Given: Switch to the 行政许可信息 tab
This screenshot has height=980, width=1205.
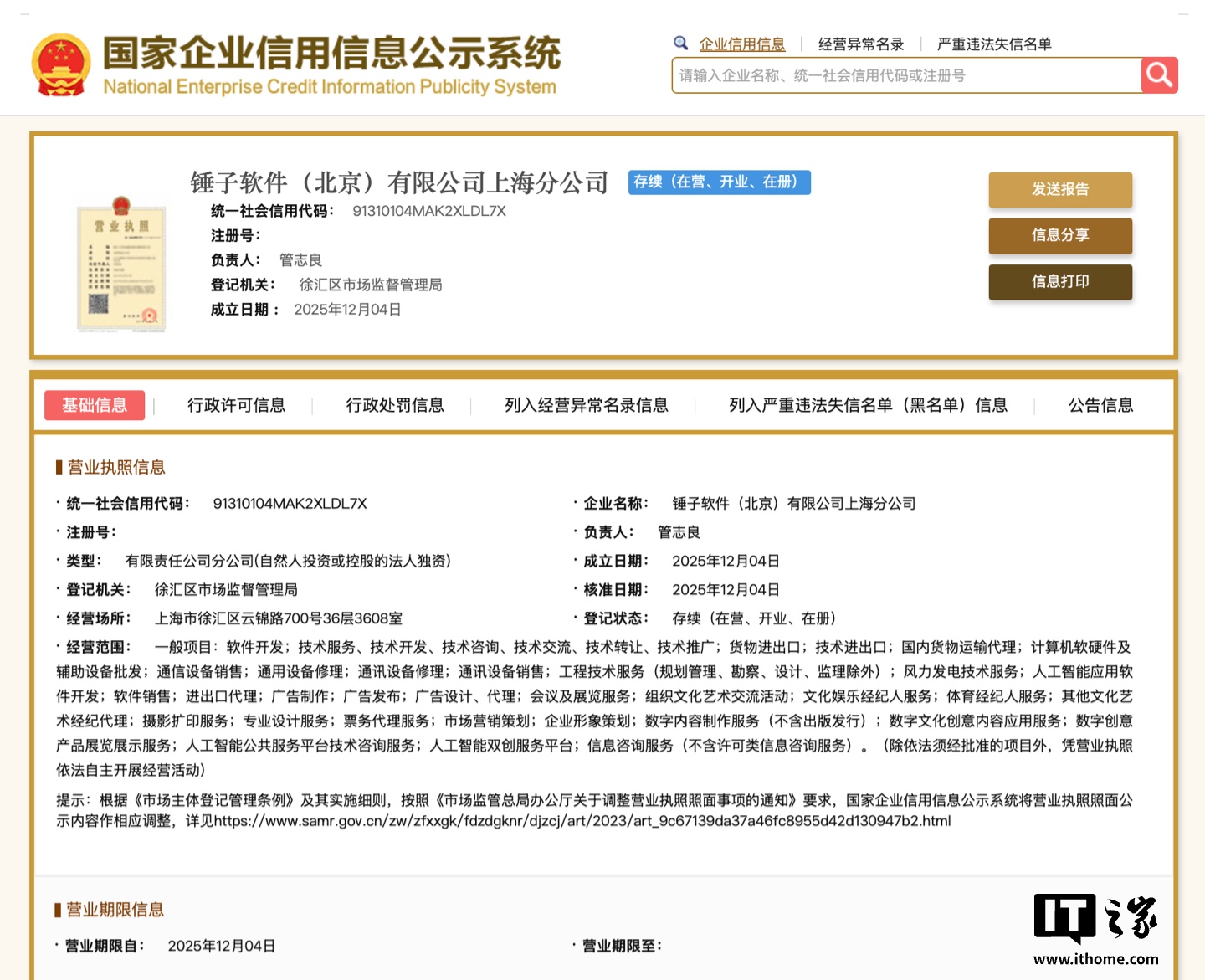Looking at the screenshot, I should [237, 405].
